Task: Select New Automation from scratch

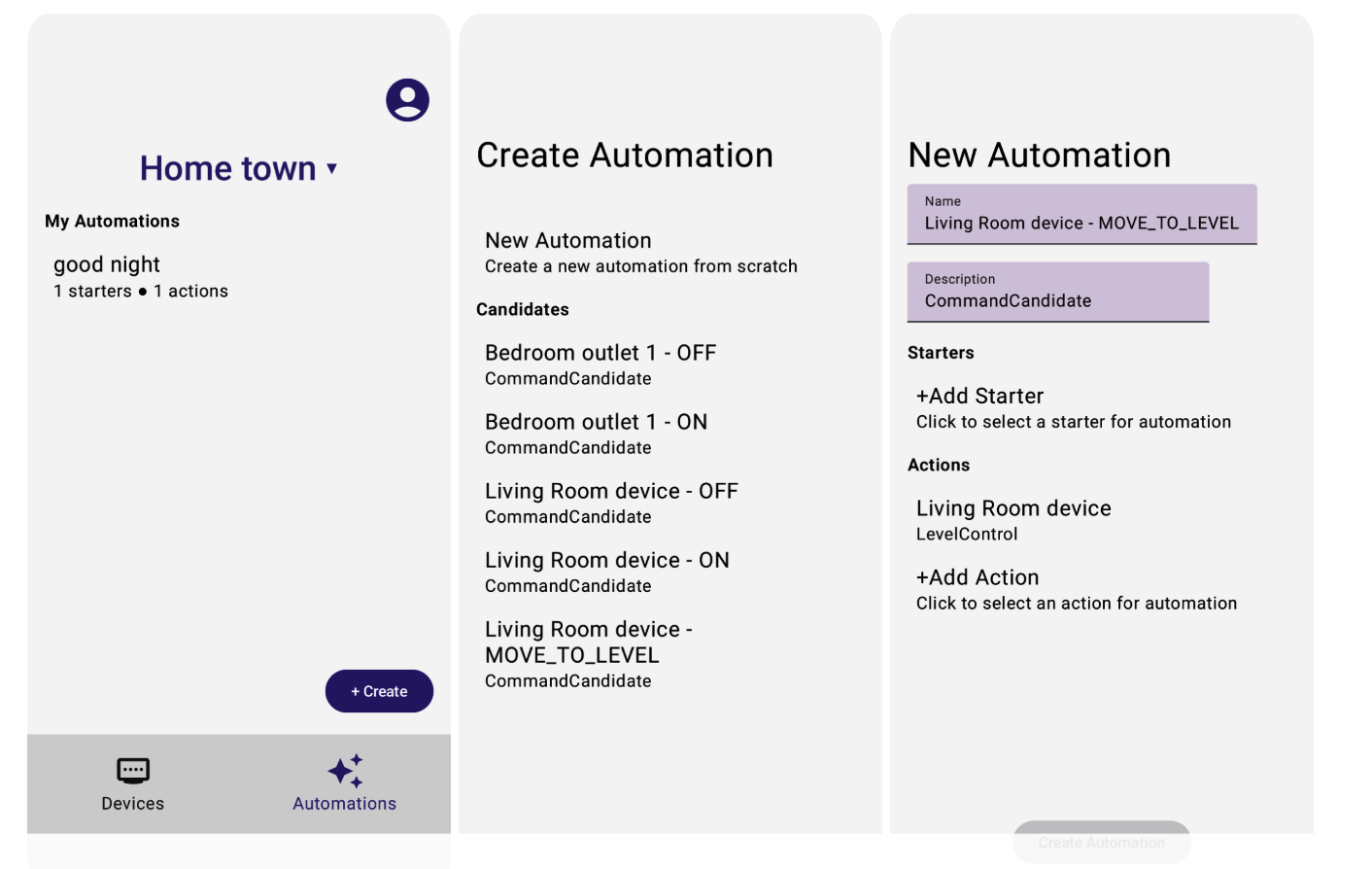Action: pyautogui.click(x=640, y=252)
